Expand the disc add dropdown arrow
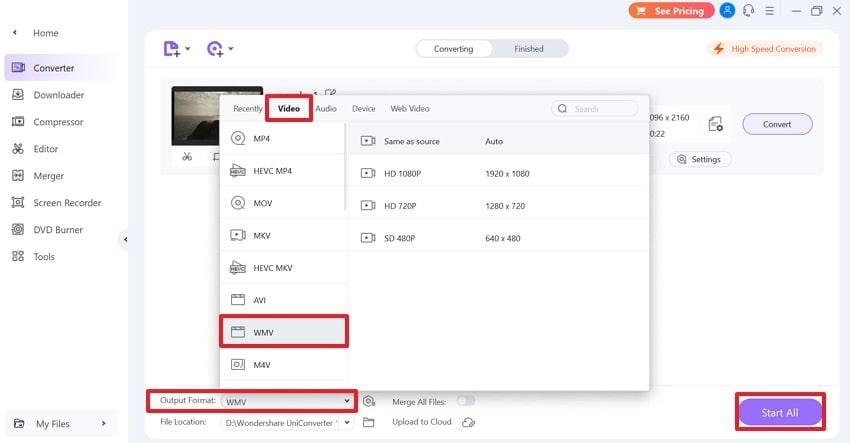850x443 pixels. click(231, 49)
